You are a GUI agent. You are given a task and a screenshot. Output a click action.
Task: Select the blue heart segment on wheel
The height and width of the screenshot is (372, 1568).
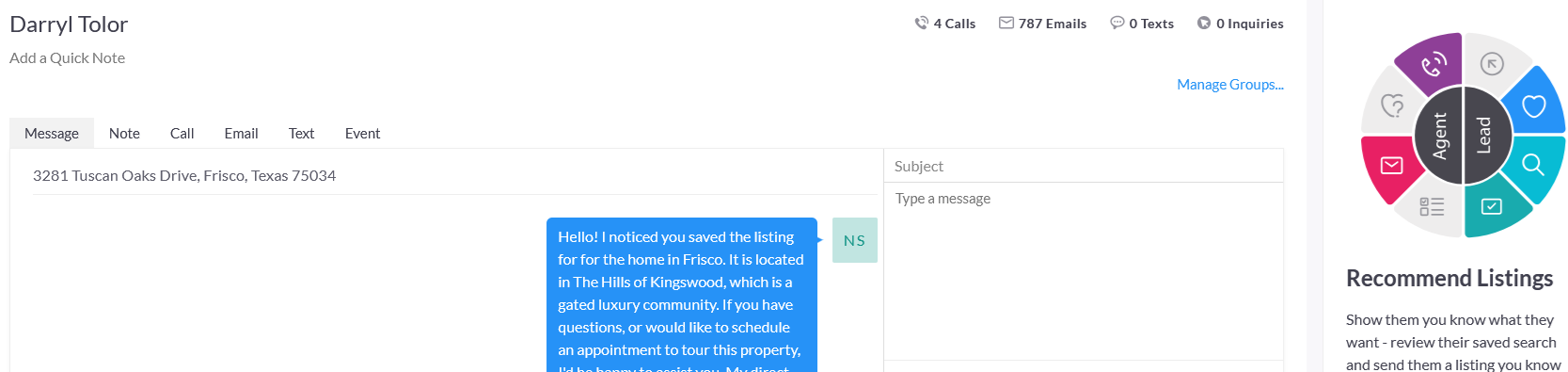coord(1533,105)
